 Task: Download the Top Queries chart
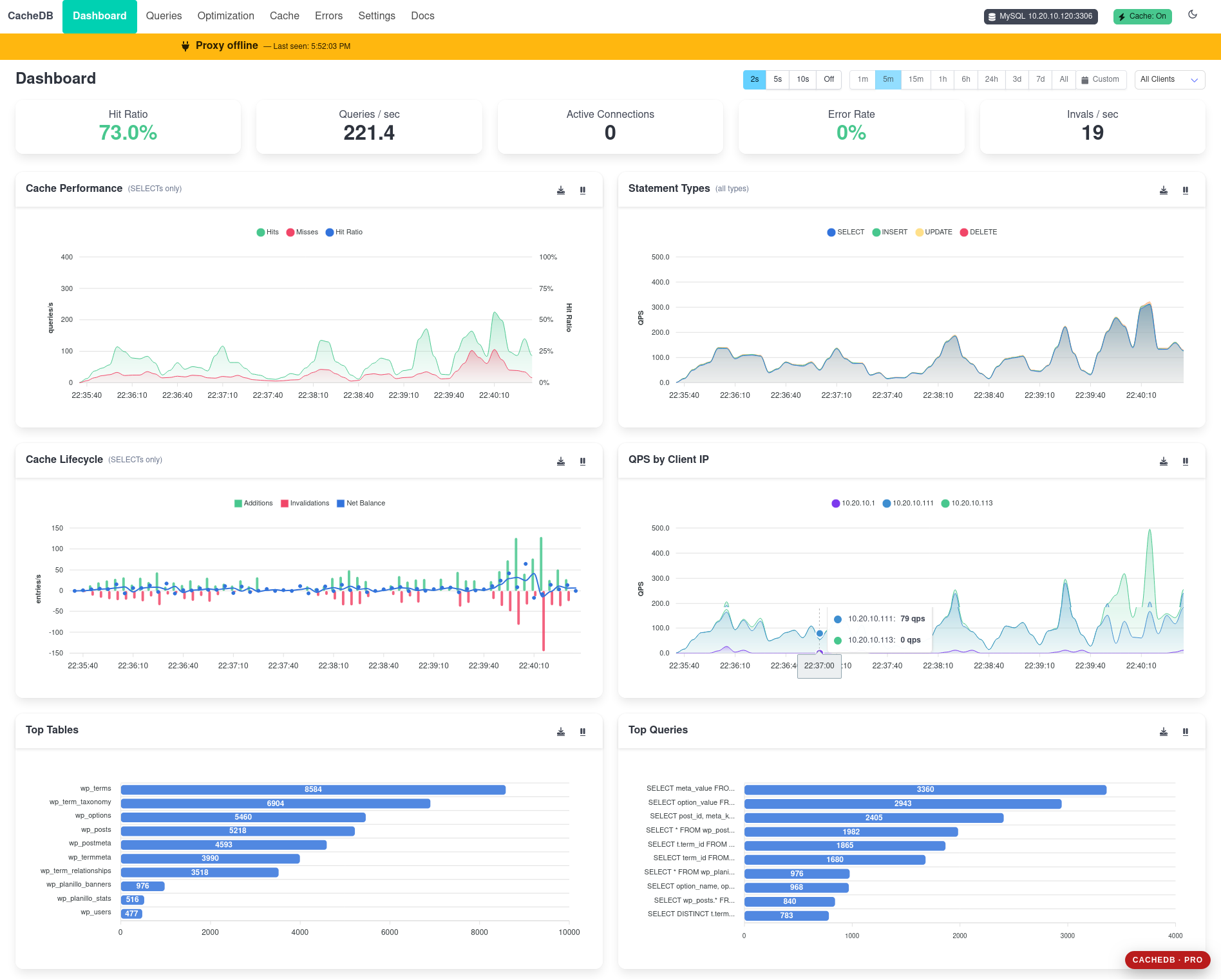(x=1164, y=731)
